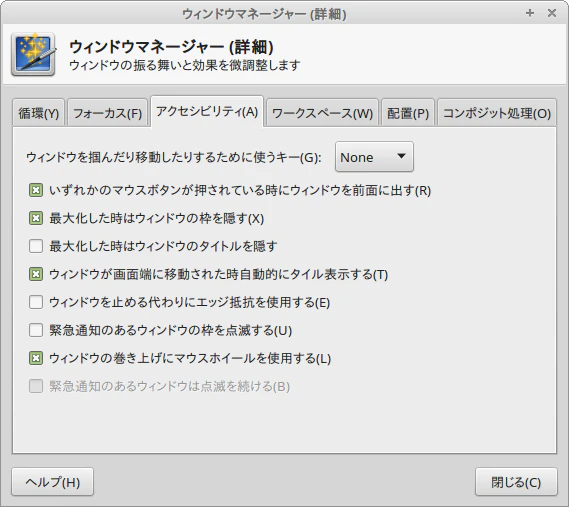
Task: Uncheck いずれかのマウスボタンが押されている時 checkbox
Action: 36,190
